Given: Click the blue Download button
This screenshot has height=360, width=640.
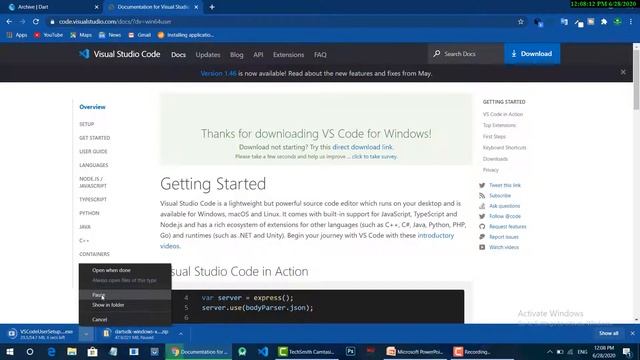Looking at the screenshot, I should pyautogui.click(x=532, y=54).
